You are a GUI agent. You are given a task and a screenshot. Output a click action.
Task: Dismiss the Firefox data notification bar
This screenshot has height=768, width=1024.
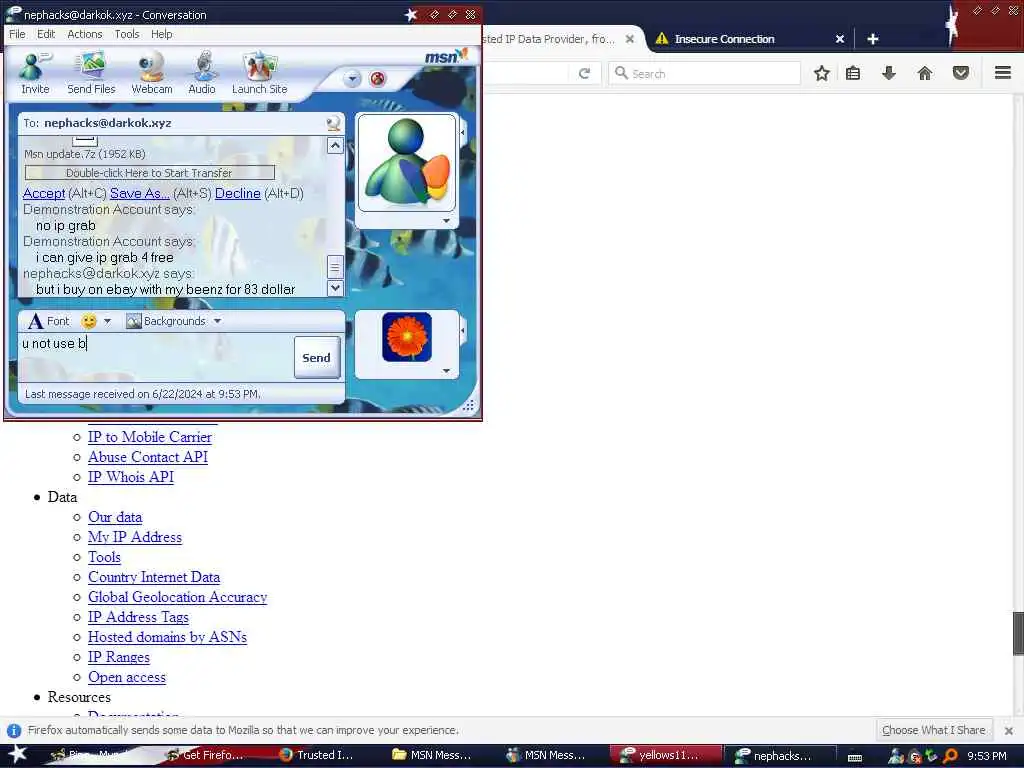1008,731
